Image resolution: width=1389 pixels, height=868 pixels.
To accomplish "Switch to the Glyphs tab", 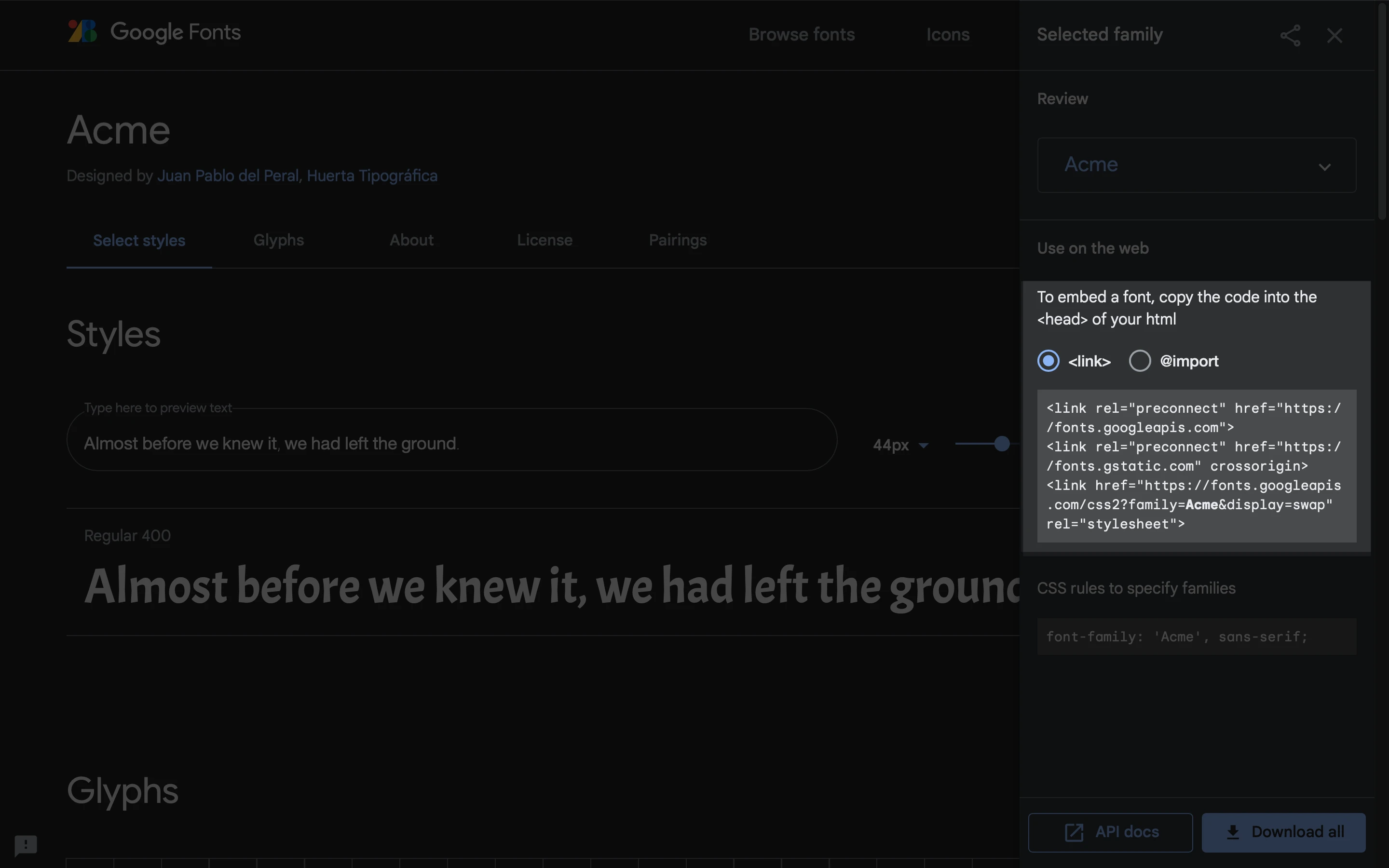I will pyautogui.click(x=278, y=240).
